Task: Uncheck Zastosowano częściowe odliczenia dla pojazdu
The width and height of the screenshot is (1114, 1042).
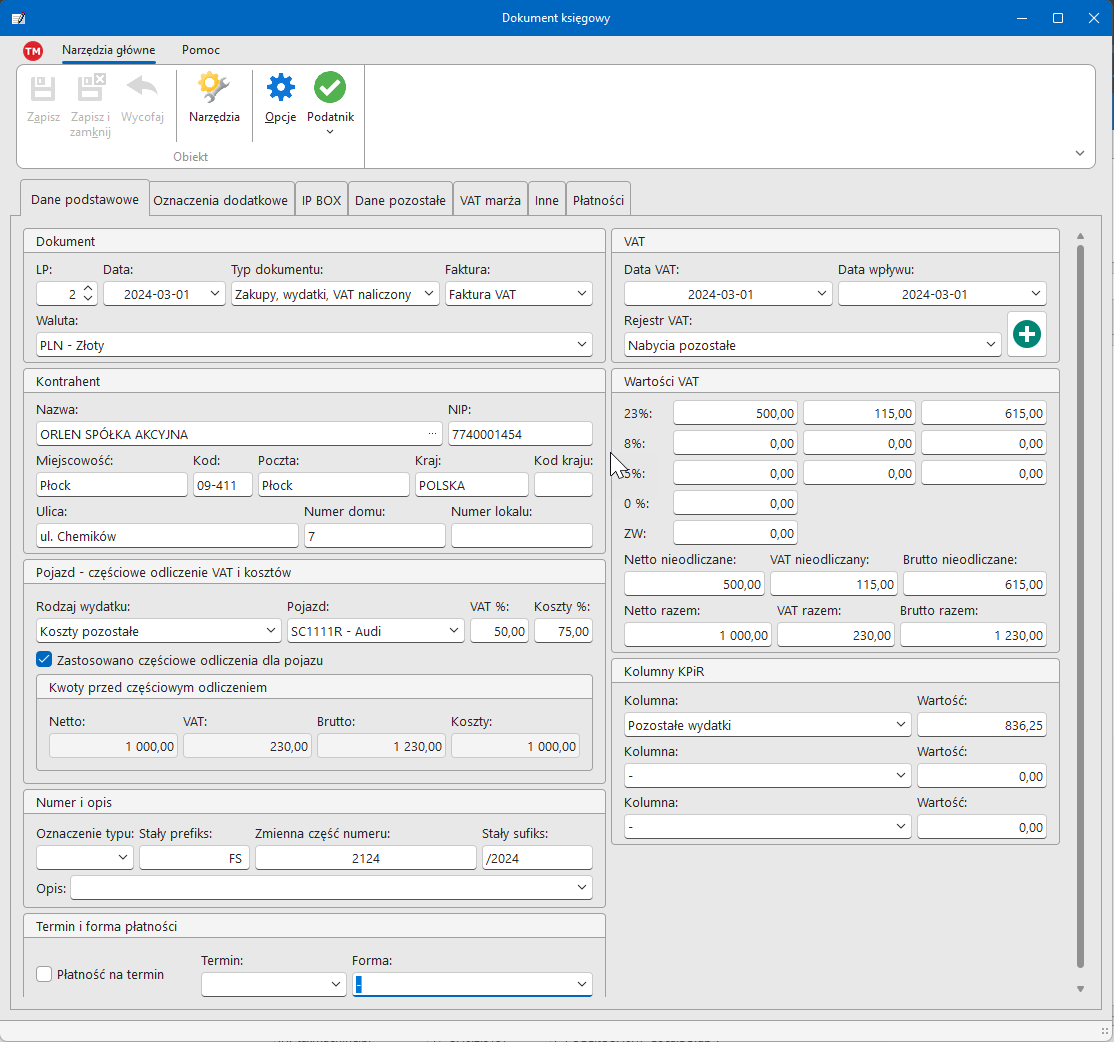Action: coord(44,660)
